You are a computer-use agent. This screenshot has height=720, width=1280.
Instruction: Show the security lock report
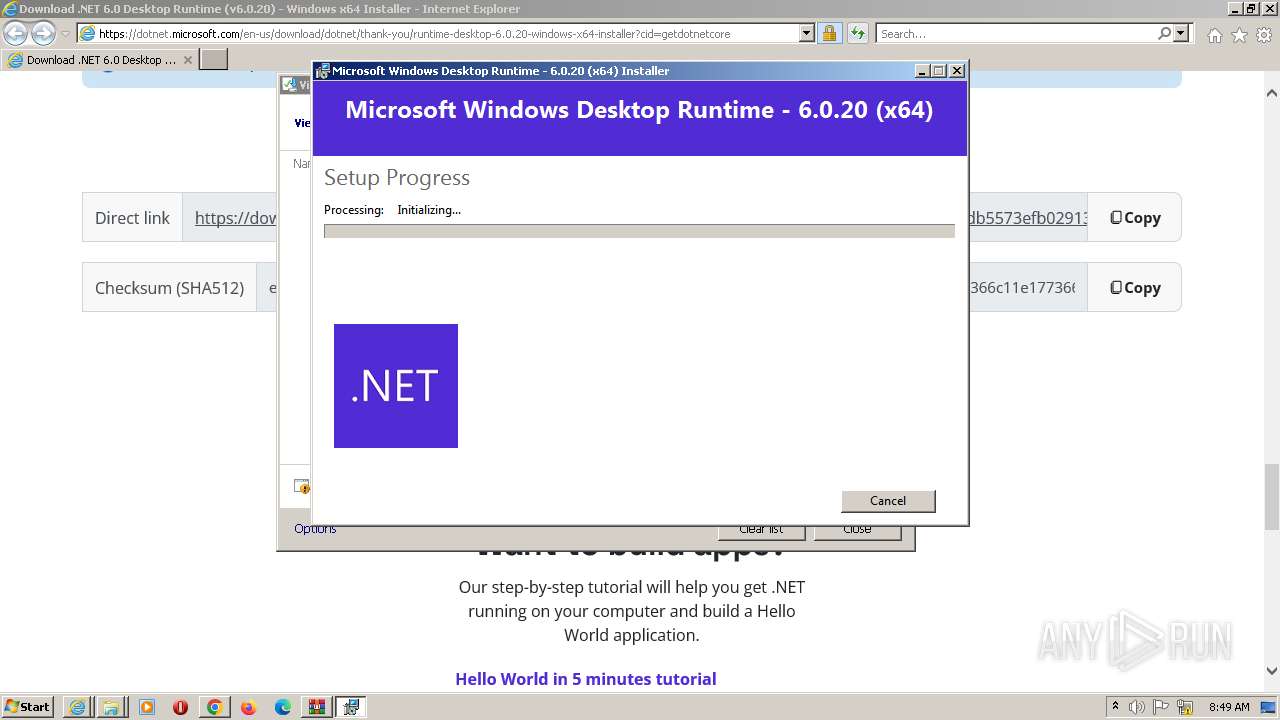coord(829,33)
